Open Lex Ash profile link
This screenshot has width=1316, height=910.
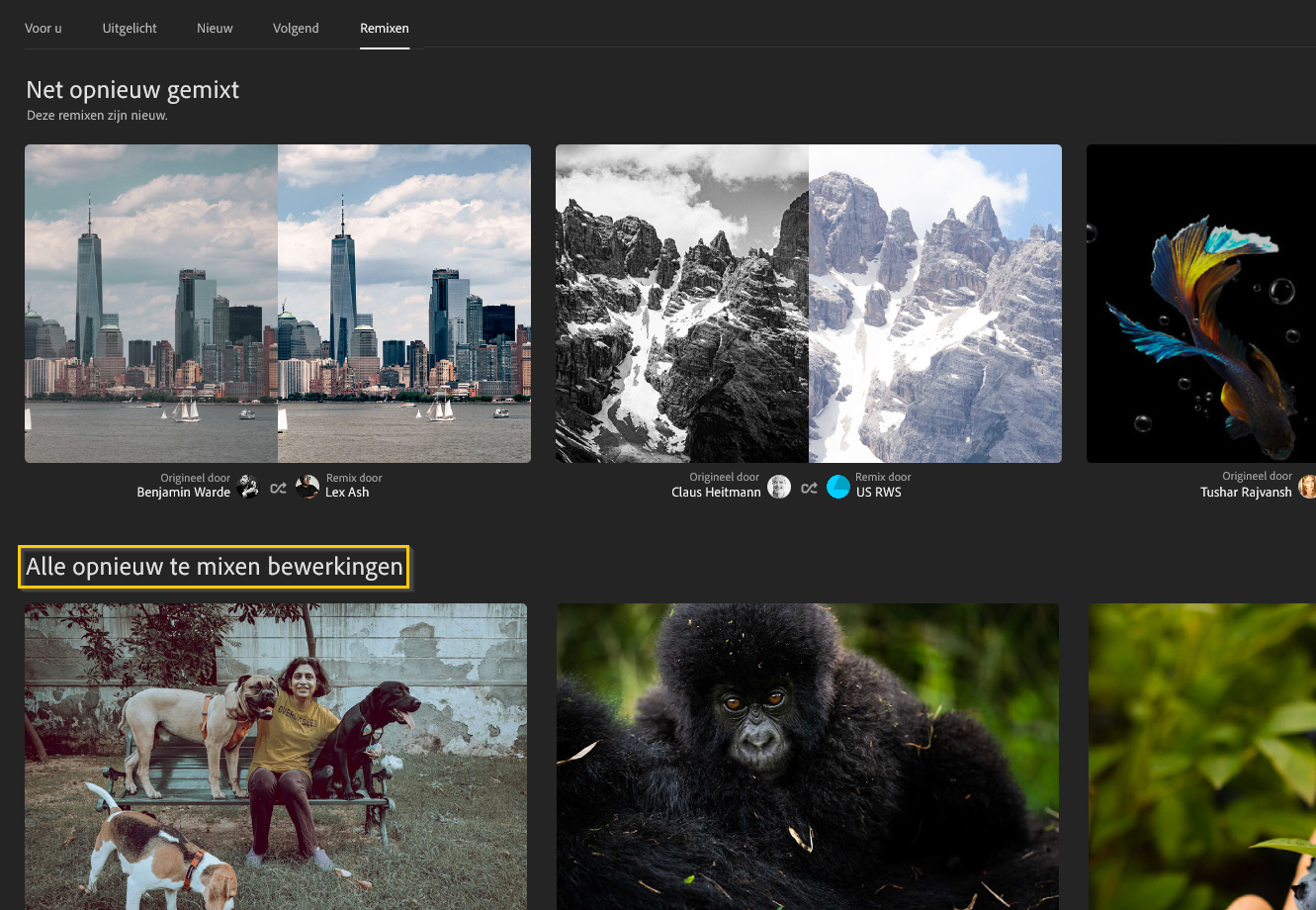(x=347, y=492)
